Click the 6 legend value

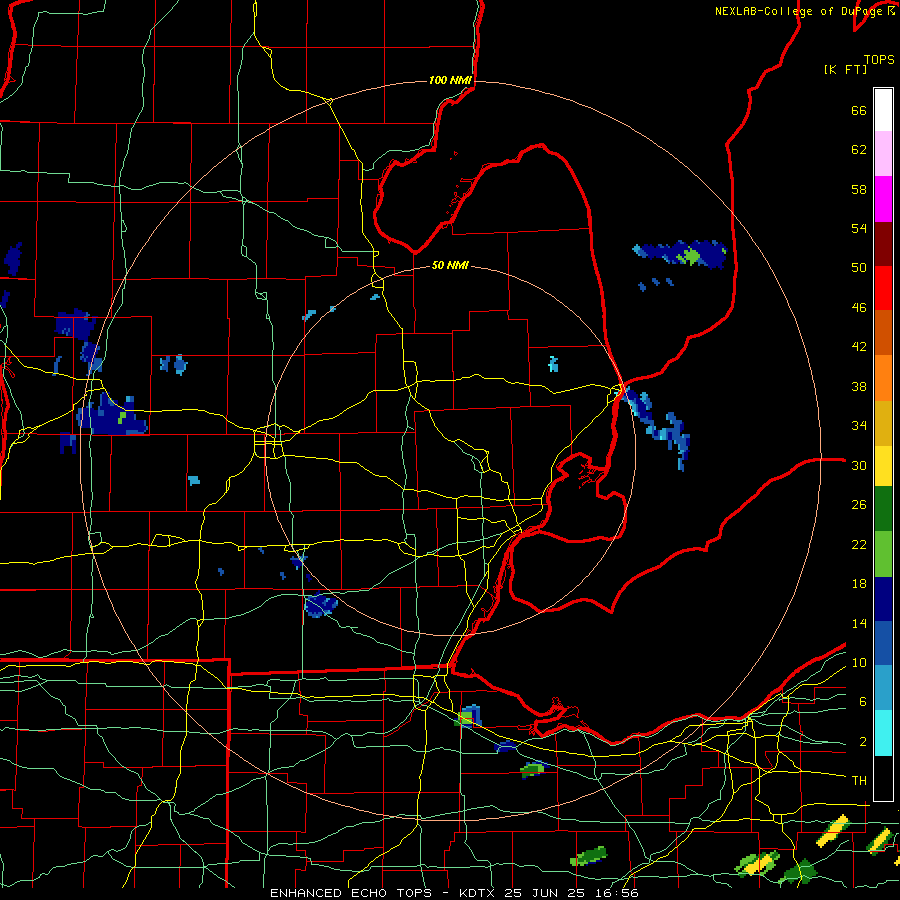(x=863, y=702)
